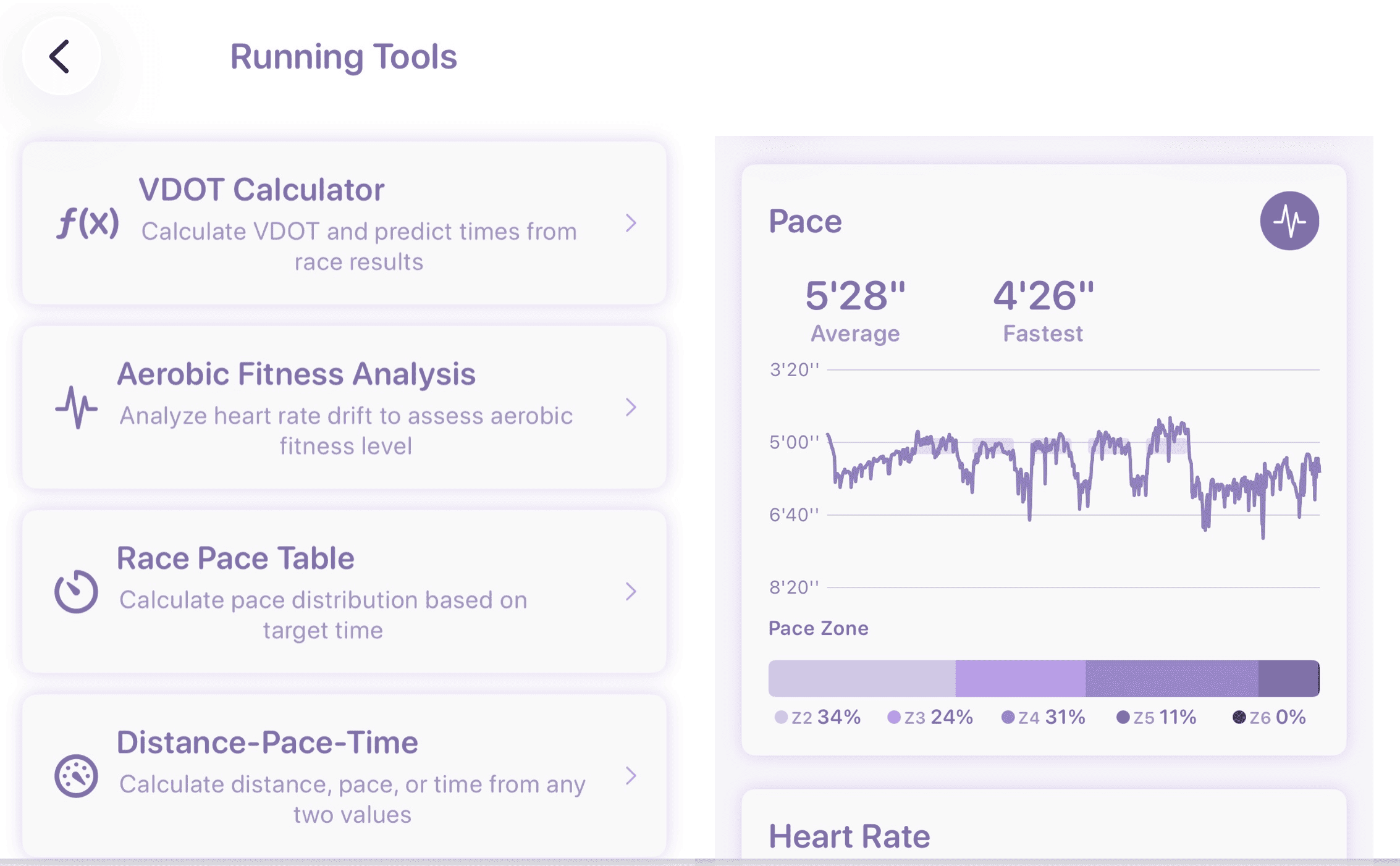The width and height of the screenshot is (1400, 866).
Task: Tap the stopwatch Race Pace Table icon
Action: pos(76,591)
